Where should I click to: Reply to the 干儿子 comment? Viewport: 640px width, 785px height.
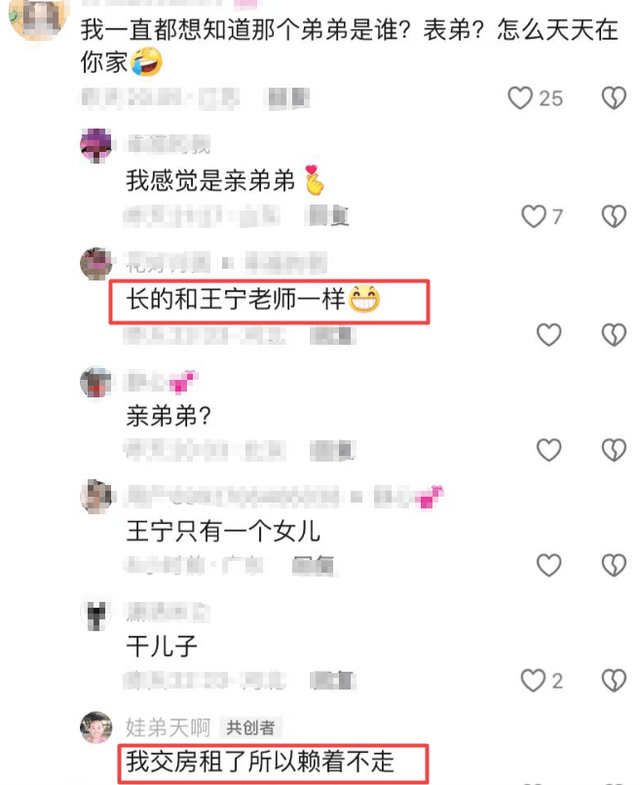(x=333, y=680)
